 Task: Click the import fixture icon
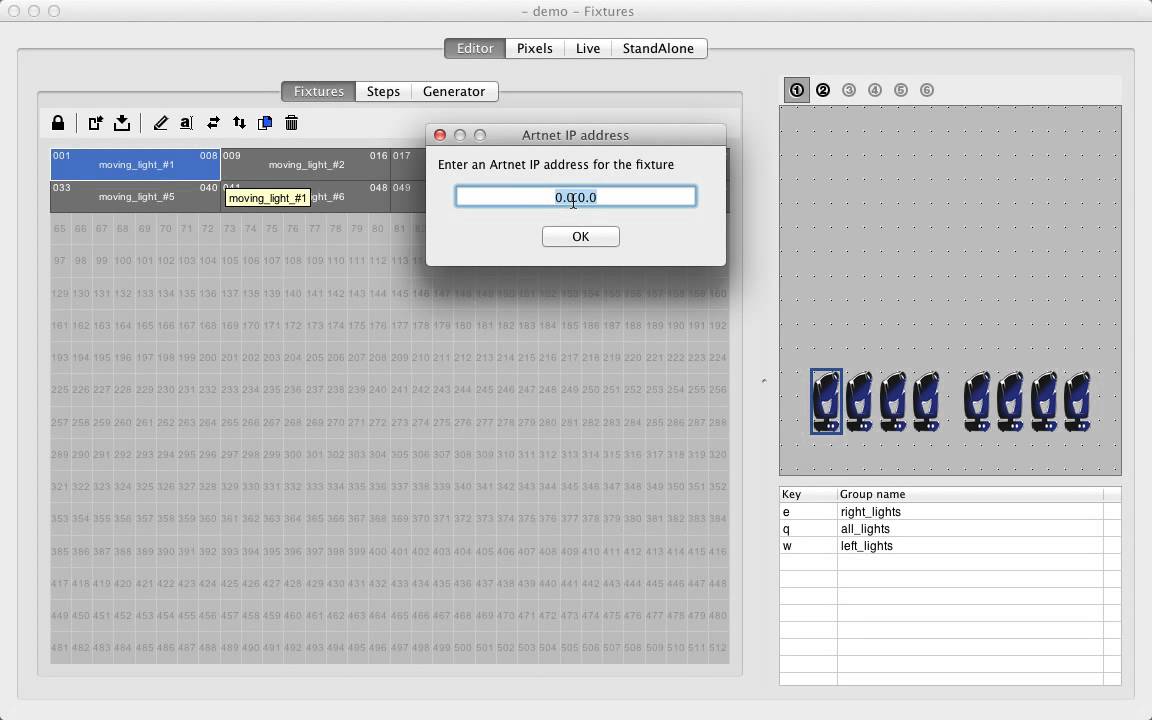tap(96, 123)
